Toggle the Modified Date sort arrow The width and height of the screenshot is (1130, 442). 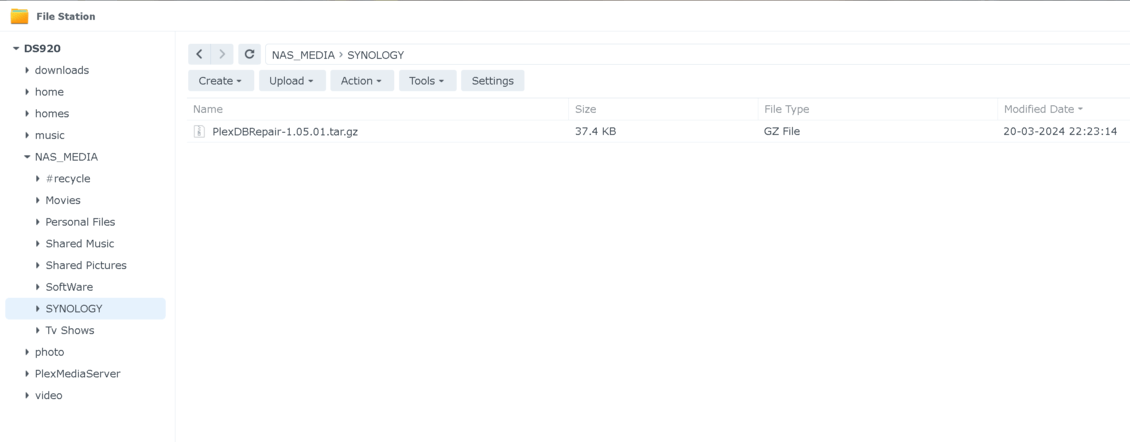[1080, 110]
